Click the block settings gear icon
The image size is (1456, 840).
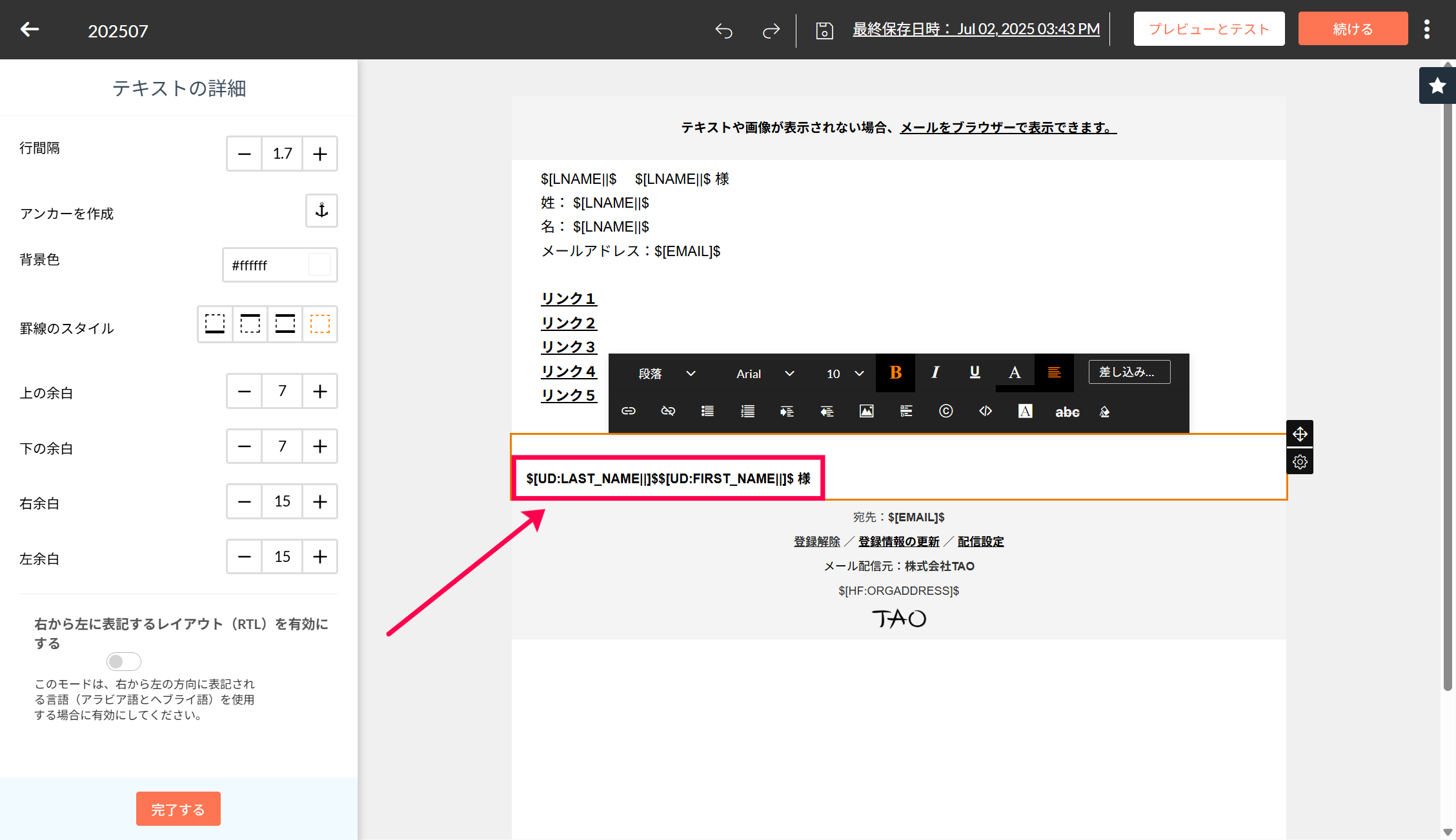click(x=1300, y=462)
